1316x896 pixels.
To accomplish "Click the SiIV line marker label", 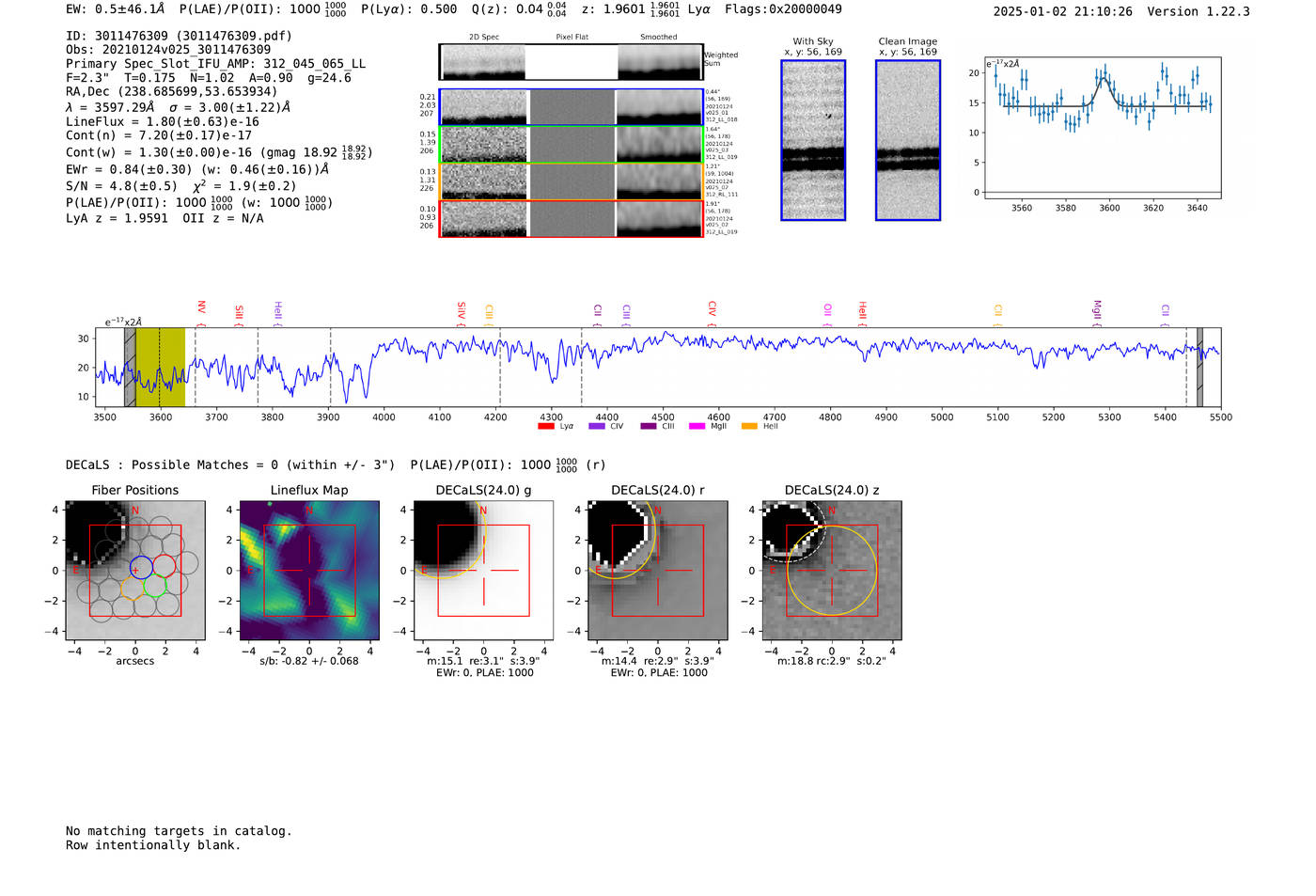I will [461, 311].
